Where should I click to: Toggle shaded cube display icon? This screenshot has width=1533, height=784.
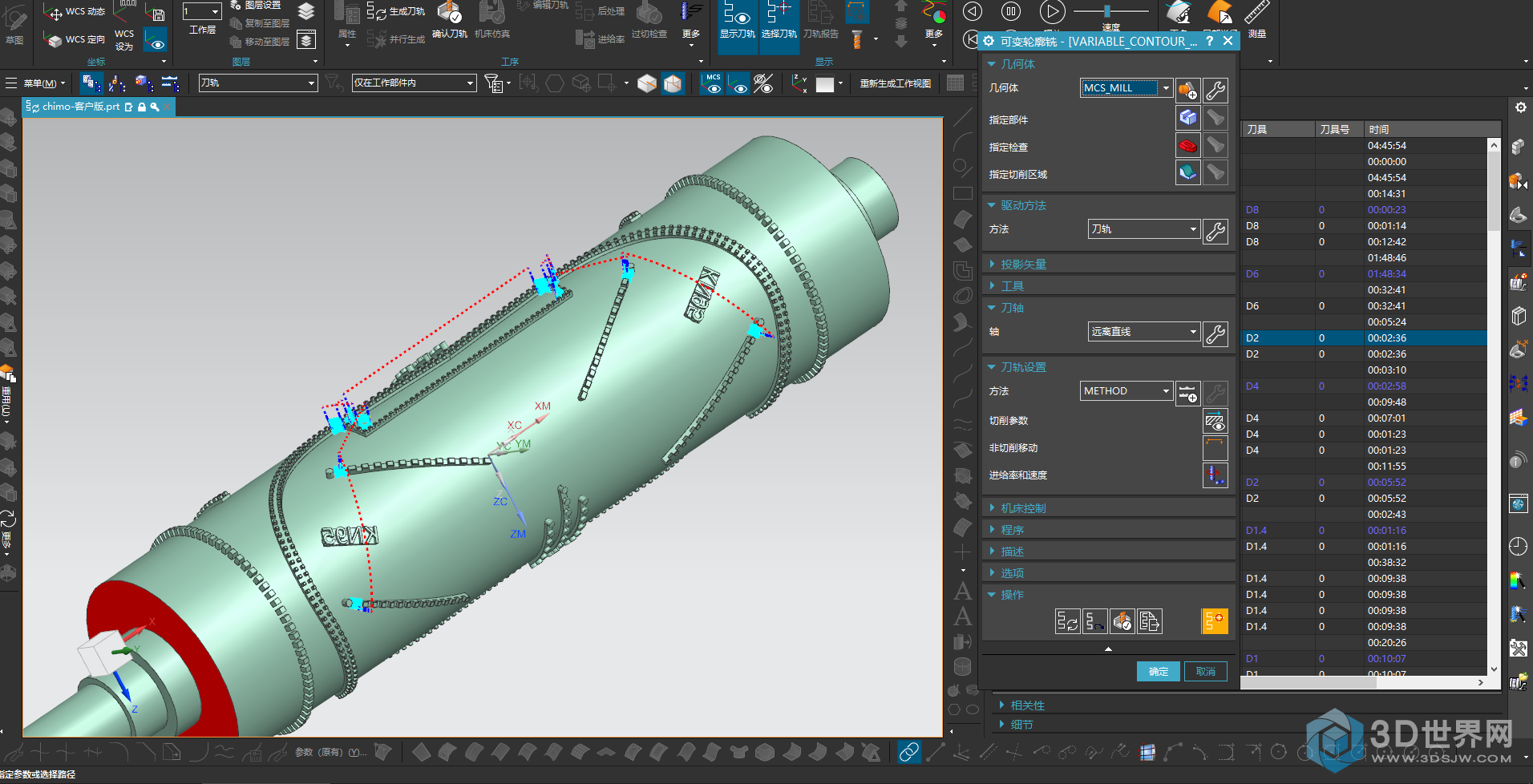[673, 83]
